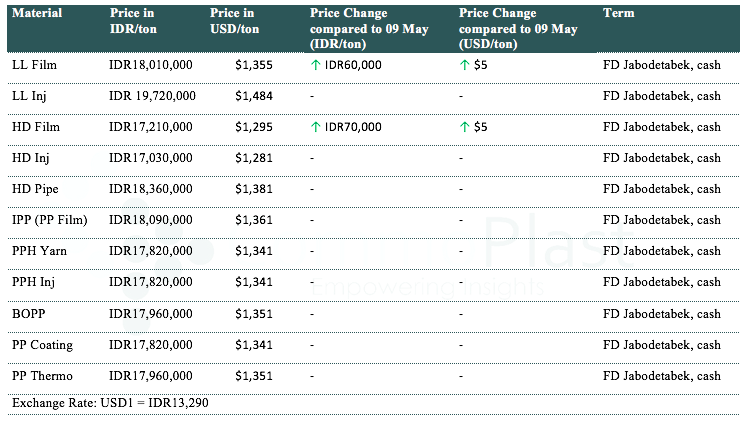Click green up arrow beside IDR60,000
Viewport: 749px width, 422px height.
[316, 65]
